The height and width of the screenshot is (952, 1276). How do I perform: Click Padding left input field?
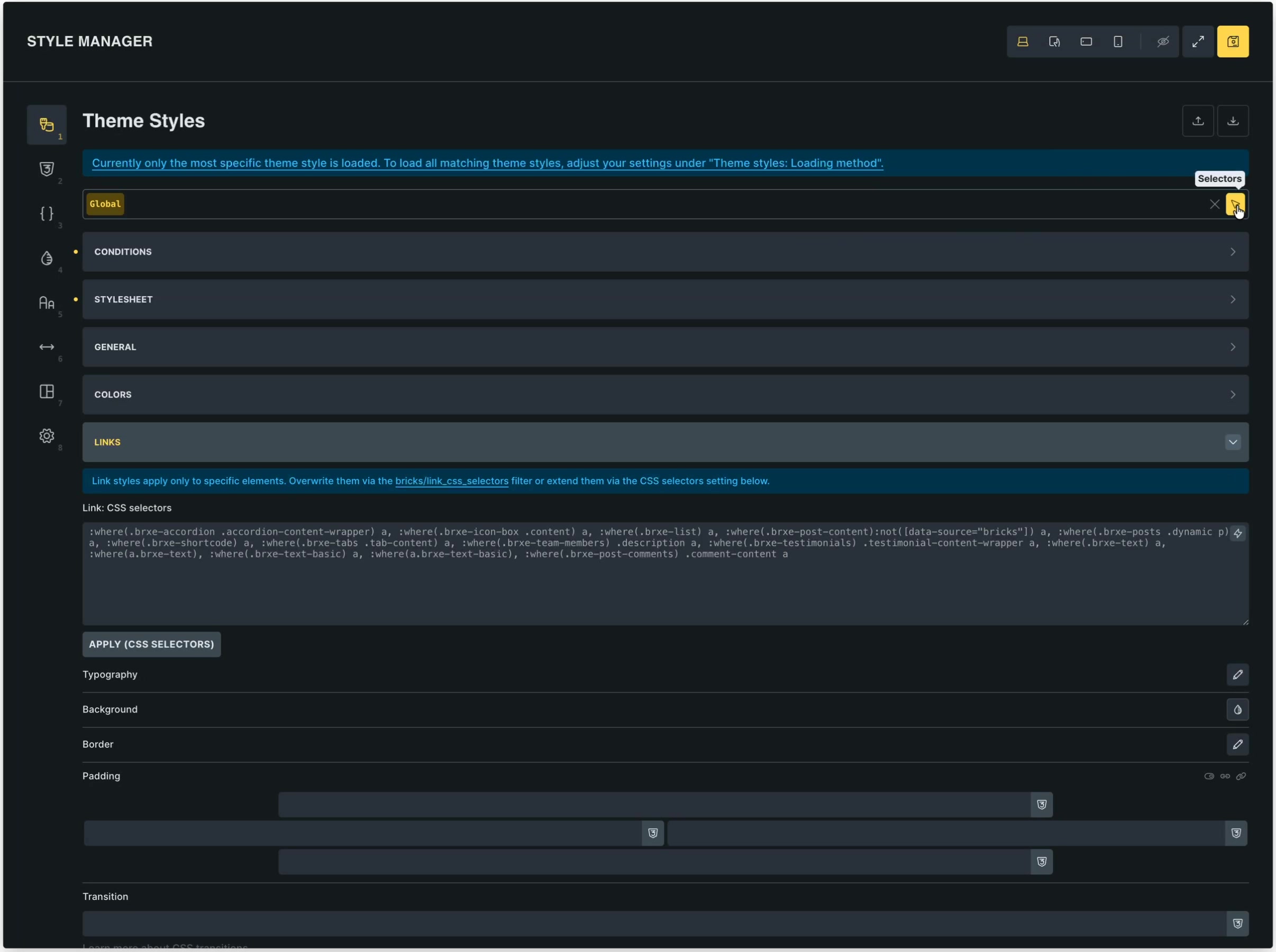(363, 834)
